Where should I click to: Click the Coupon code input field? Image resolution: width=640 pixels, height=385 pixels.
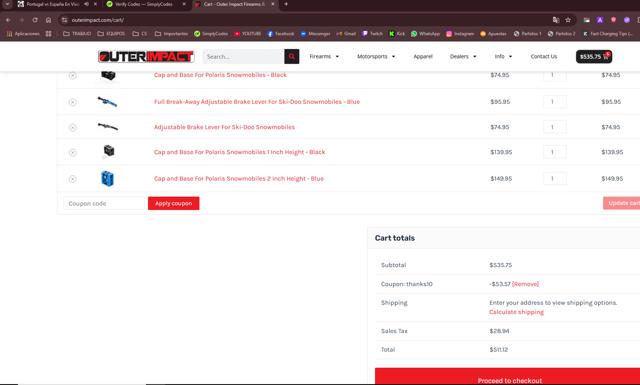[x=104, y=203]
